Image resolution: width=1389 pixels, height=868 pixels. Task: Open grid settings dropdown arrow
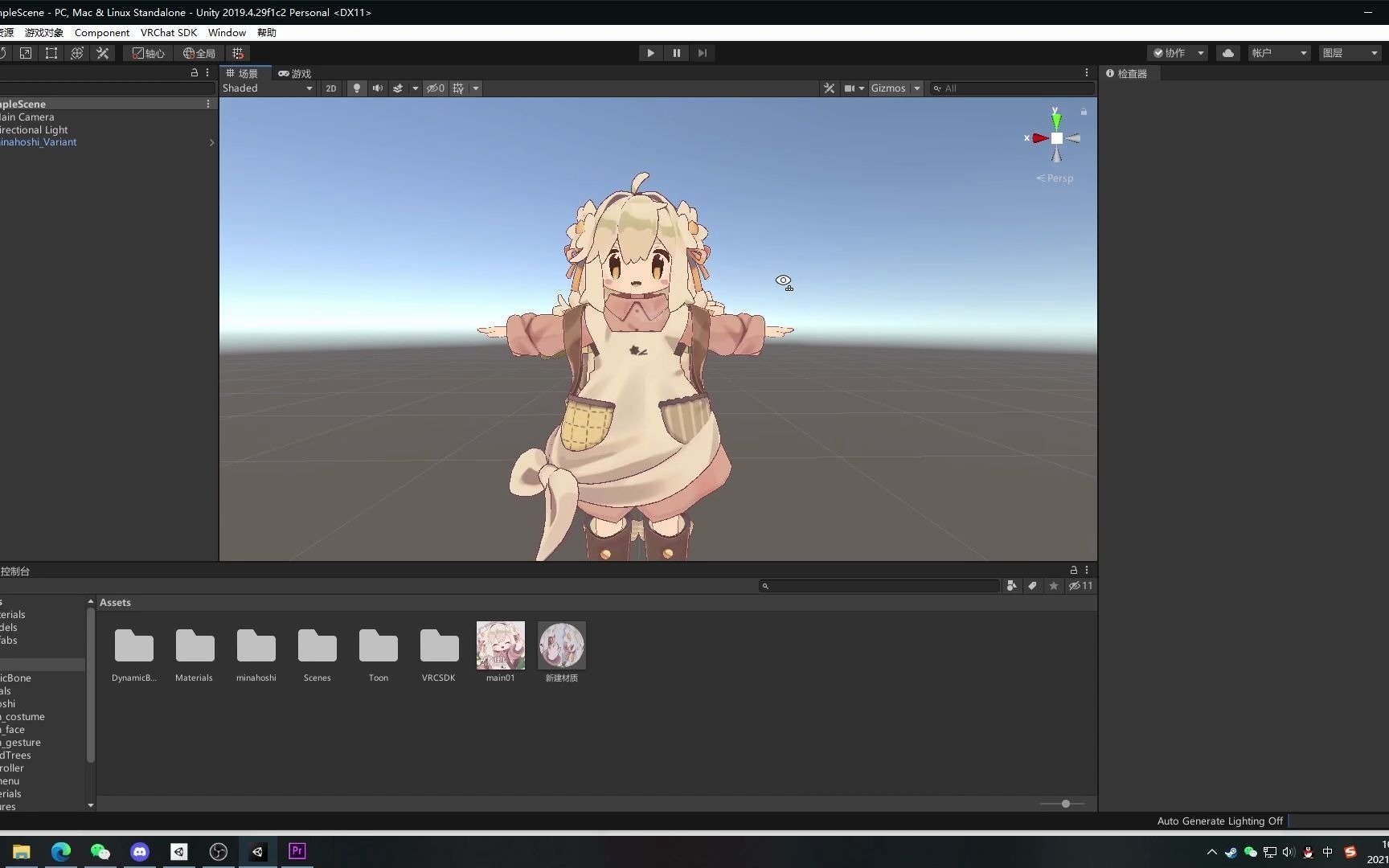click(476, 88)
